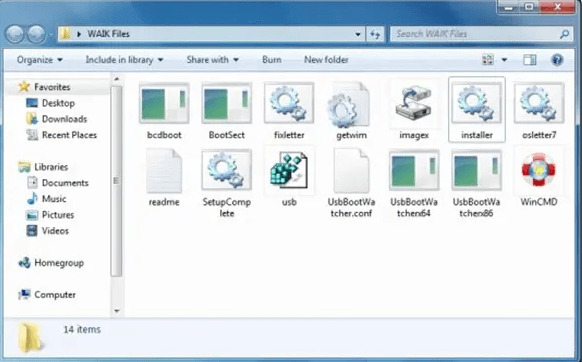Screen dimensions: 582x362
Task: Open the view options dropdown arrow
Action: click(x=504, y=60)
